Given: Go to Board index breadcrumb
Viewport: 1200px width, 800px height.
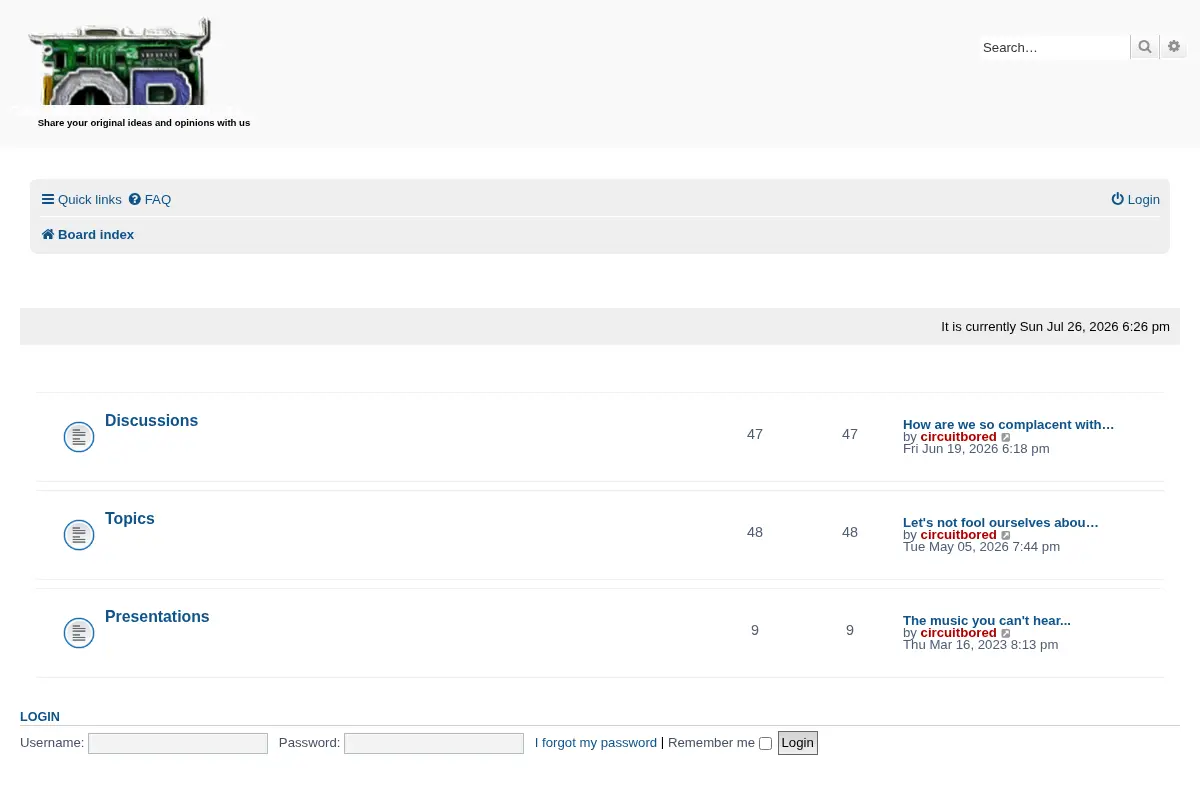Looking at the screenshot, I should point(87,234).
